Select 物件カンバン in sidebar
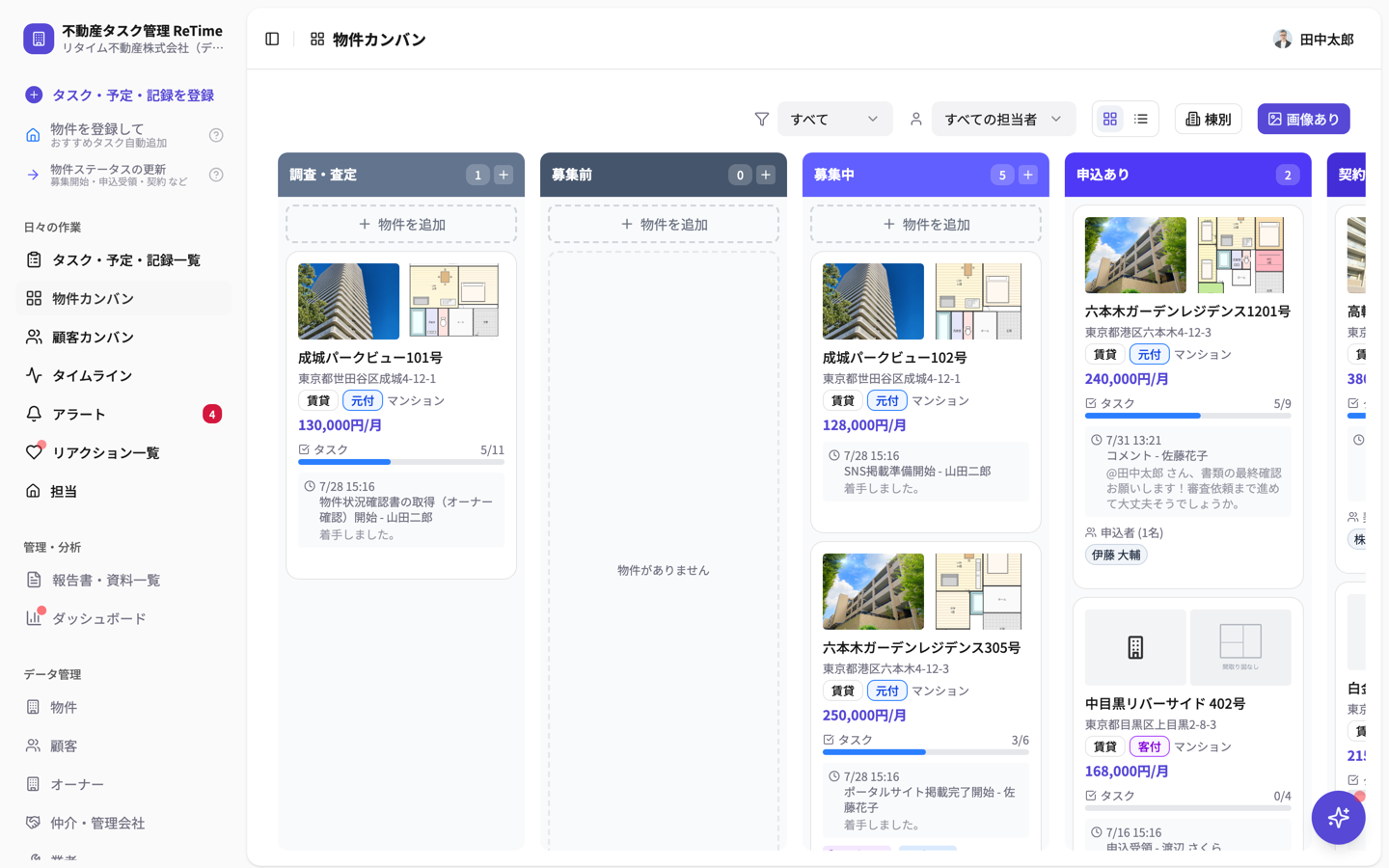This screenshot has width=1389, height=868. [123, 298]
